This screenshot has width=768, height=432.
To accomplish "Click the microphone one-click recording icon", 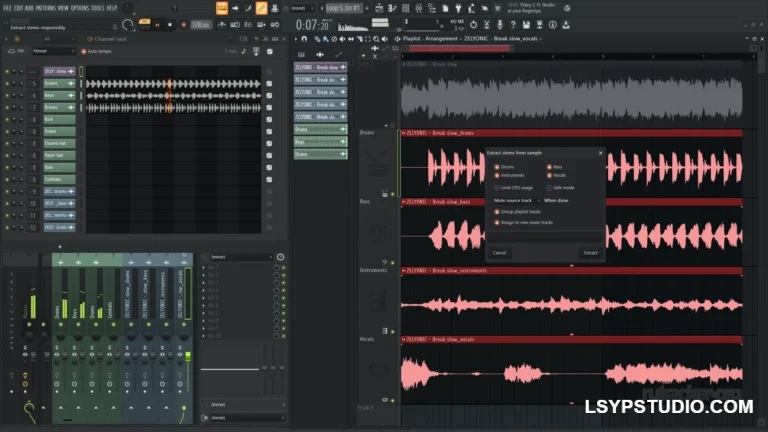I will tap(500, 24).
